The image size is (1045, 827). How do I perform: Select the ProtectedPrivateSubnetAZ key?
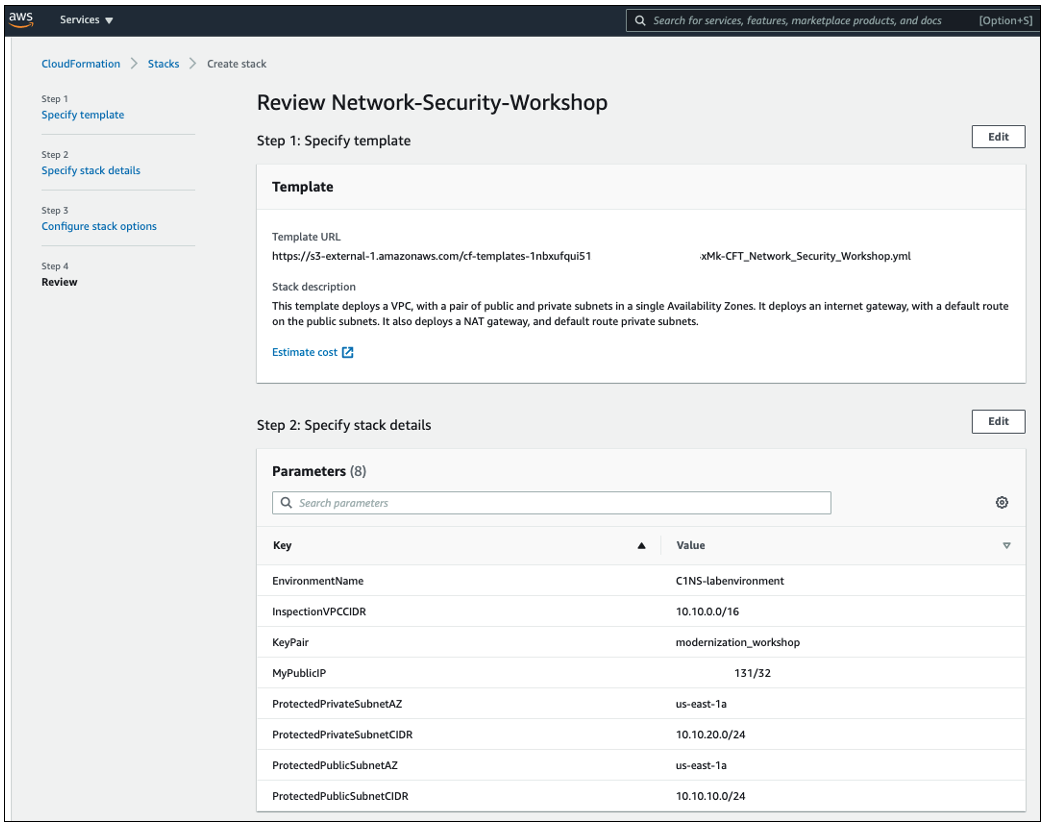[337, 704]
